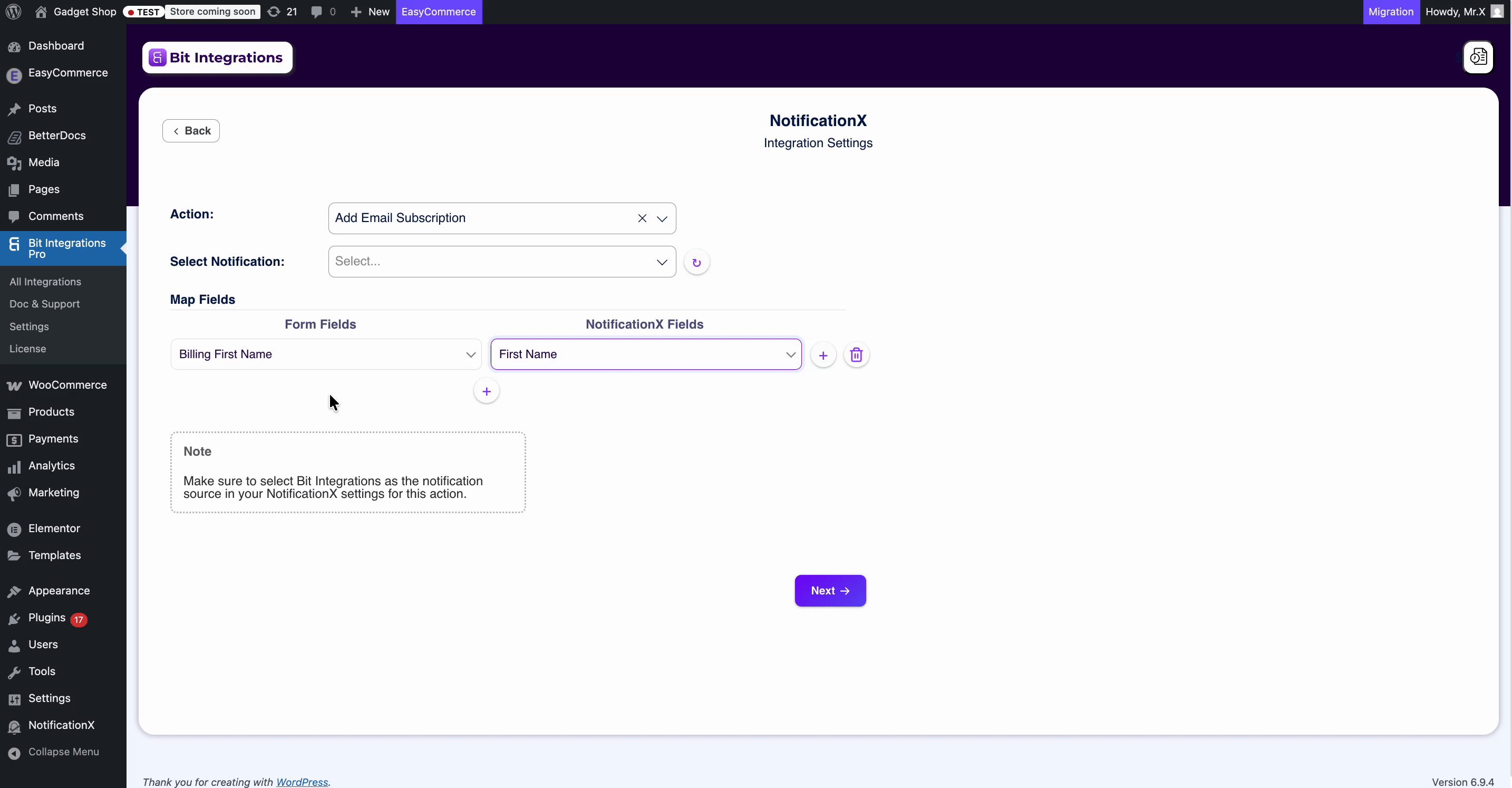This screenshot has width=1512, height=788.
Task: Click the Next button
Action: click(829, 591)
